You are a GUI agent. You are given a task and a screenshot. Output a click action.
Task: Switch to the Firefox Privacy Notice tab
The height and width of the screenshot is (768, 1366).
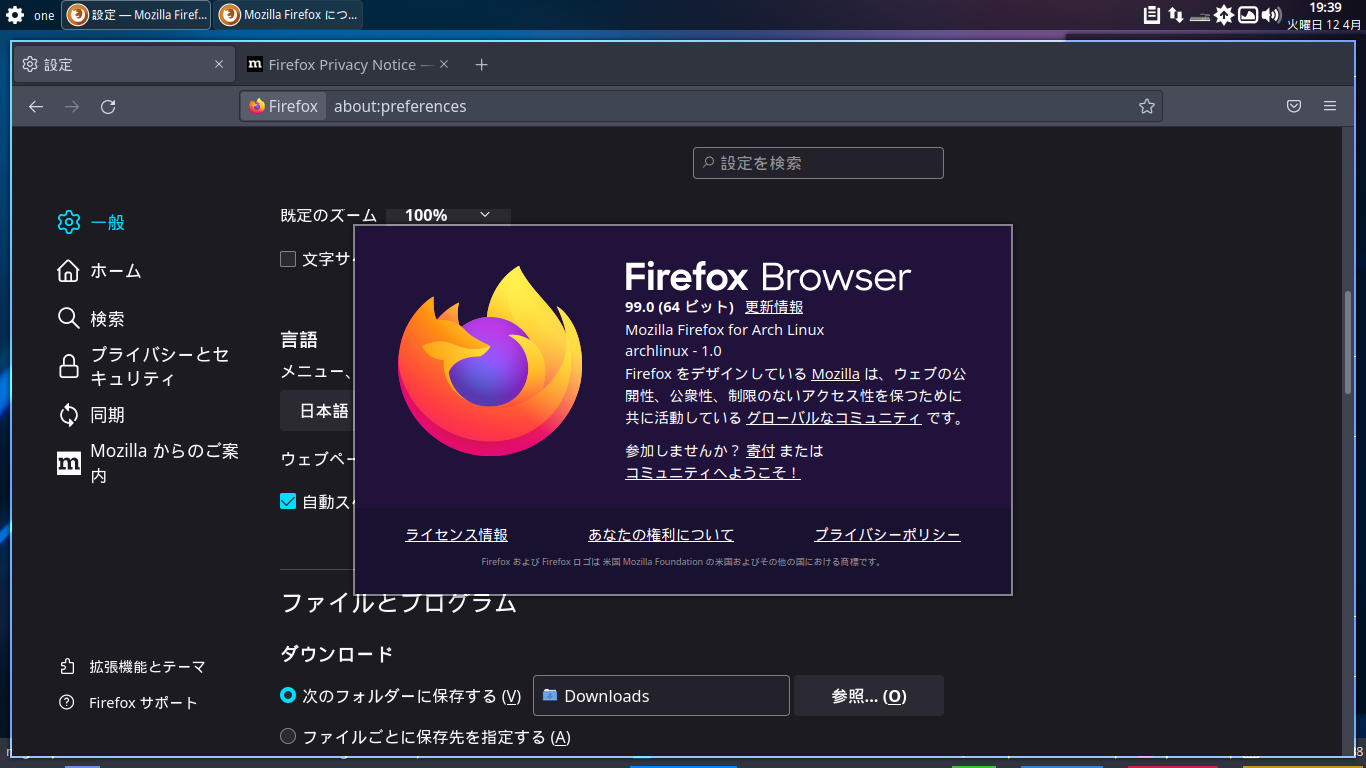(x=347, y=64)
